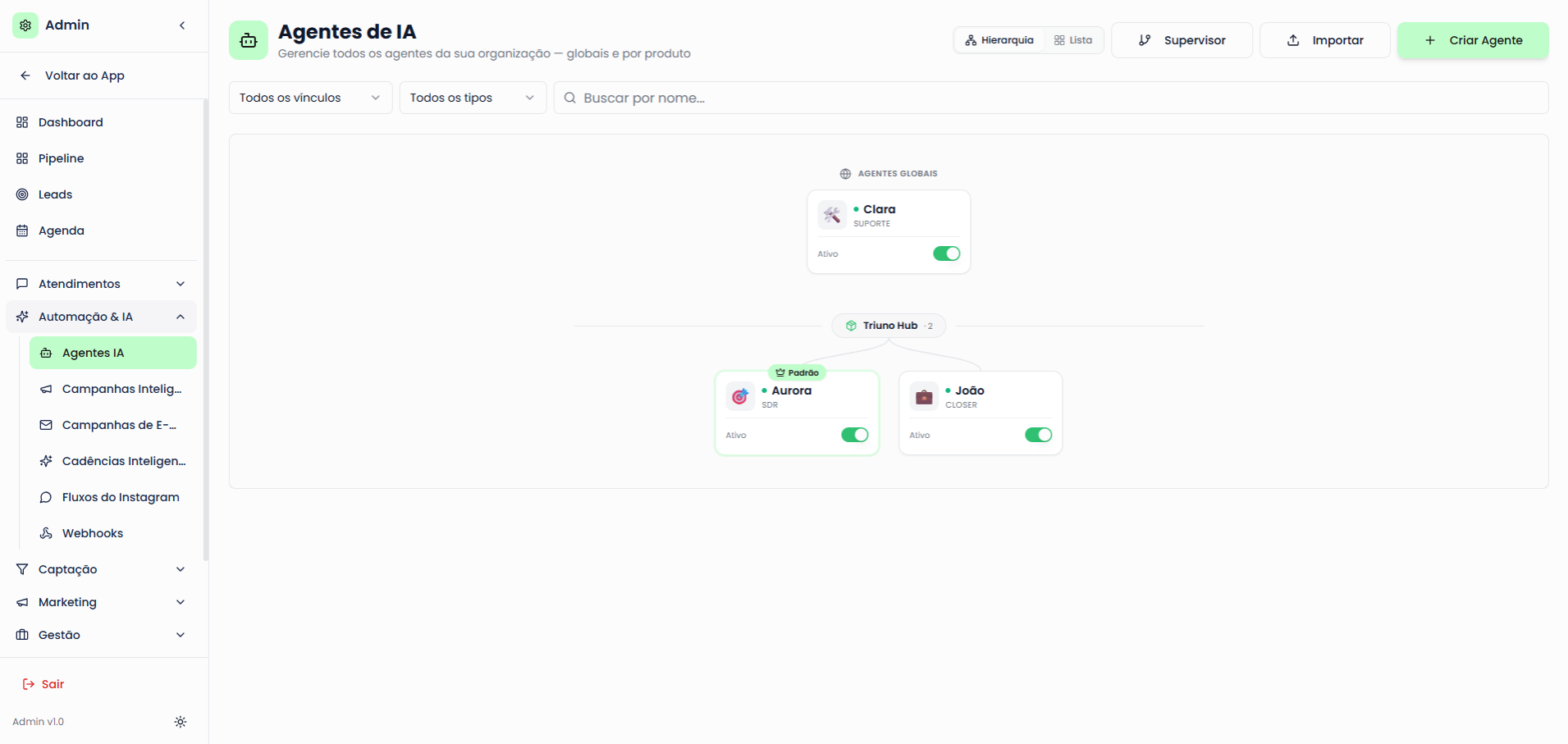The height and width of the screenshot is (744, 1568).
Task: Click Clara's tools avatar icon
Action: [832, 216]
